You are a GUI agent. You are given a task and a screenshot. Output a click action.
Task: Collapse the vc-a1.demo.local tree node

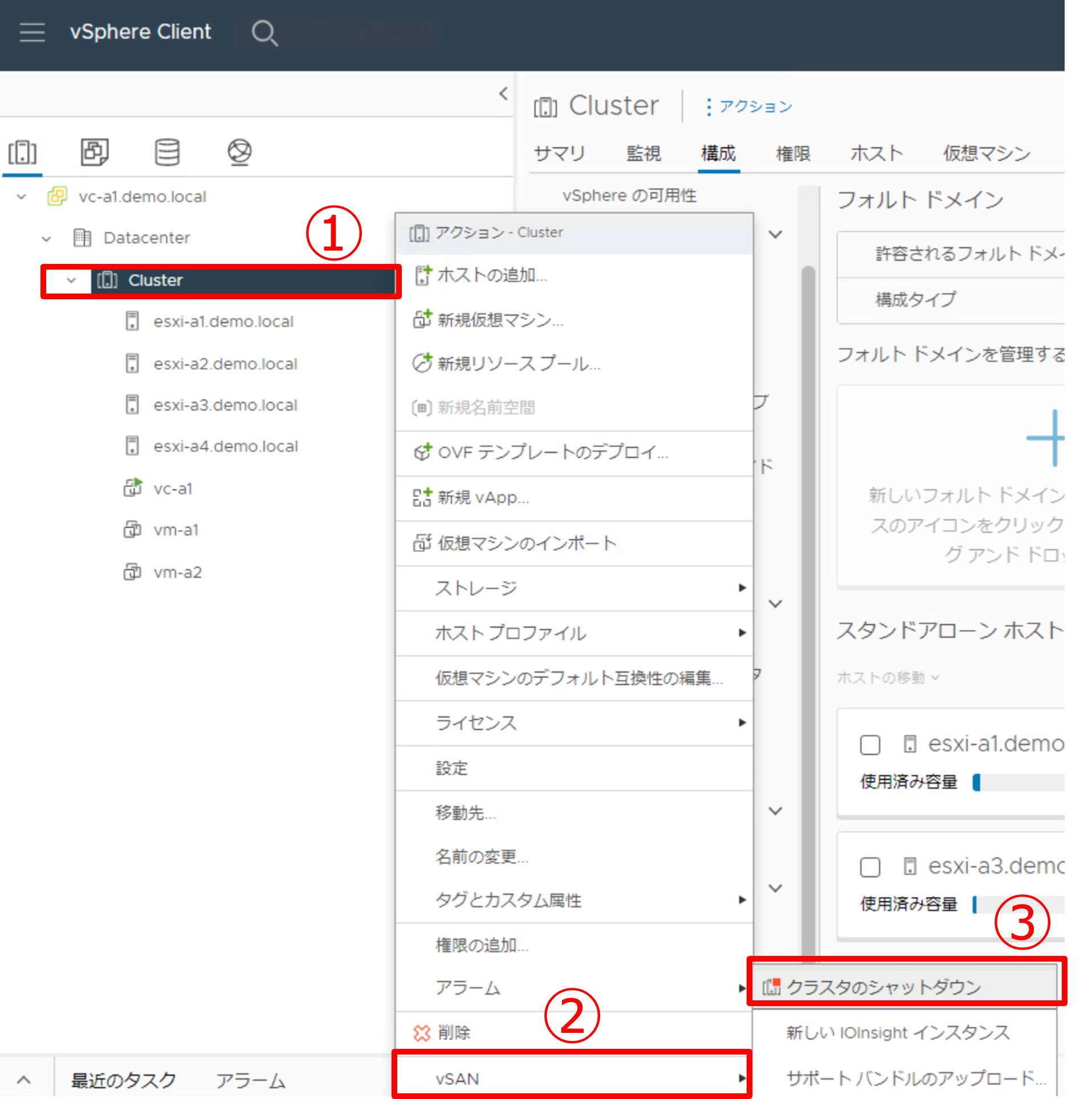pyautogui.click(x=22, y=197)
